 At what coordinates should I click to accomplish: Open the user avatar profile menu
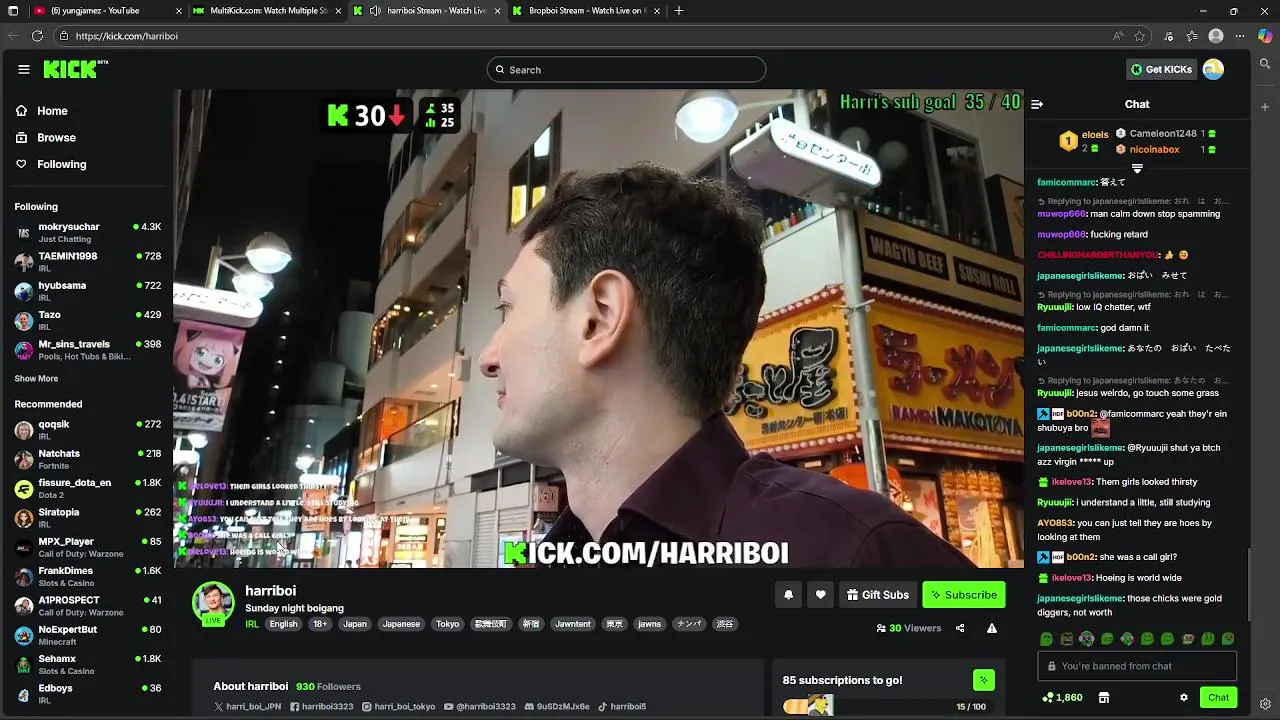(1213, 69)
